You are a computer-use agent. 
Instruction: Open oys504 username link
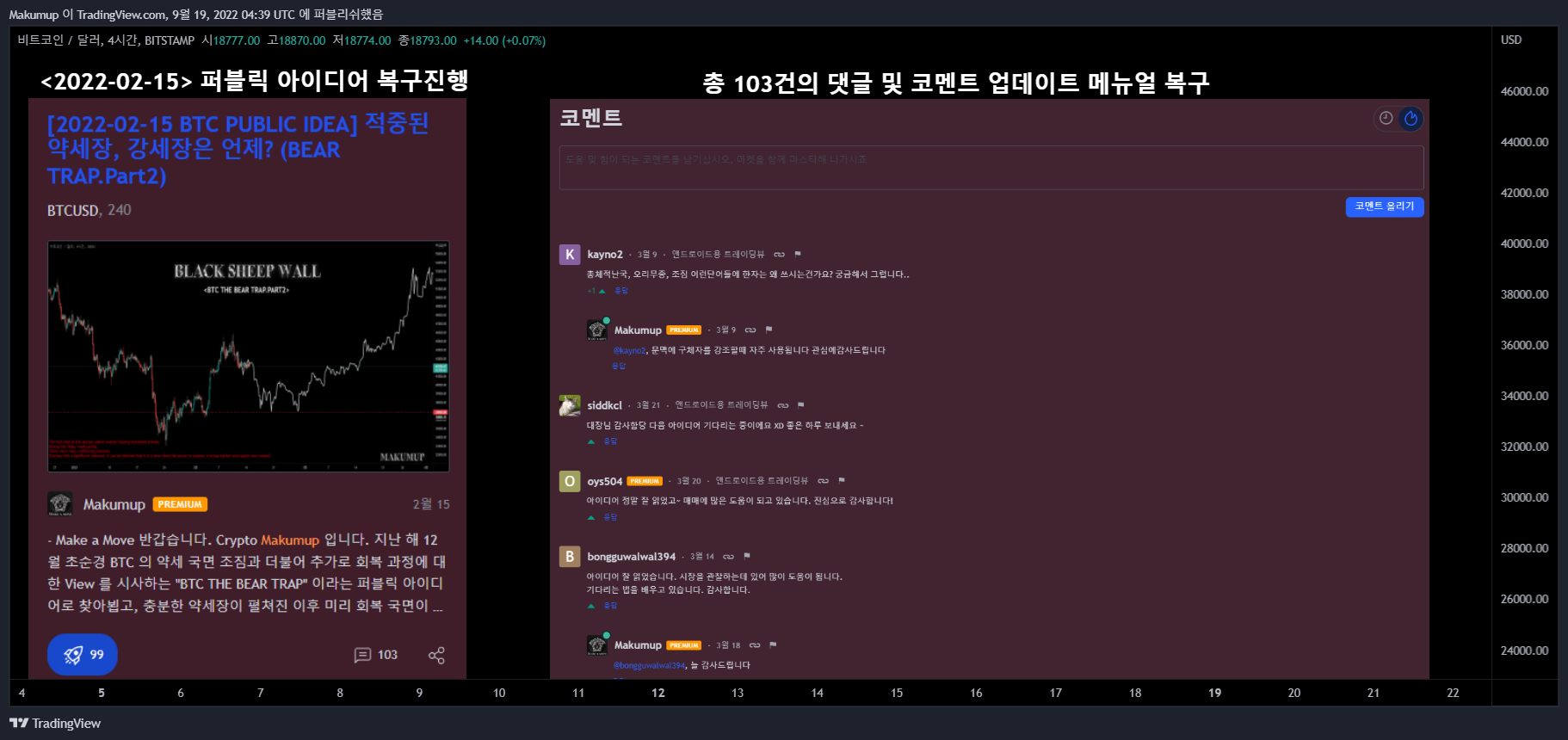click(605, 481)
